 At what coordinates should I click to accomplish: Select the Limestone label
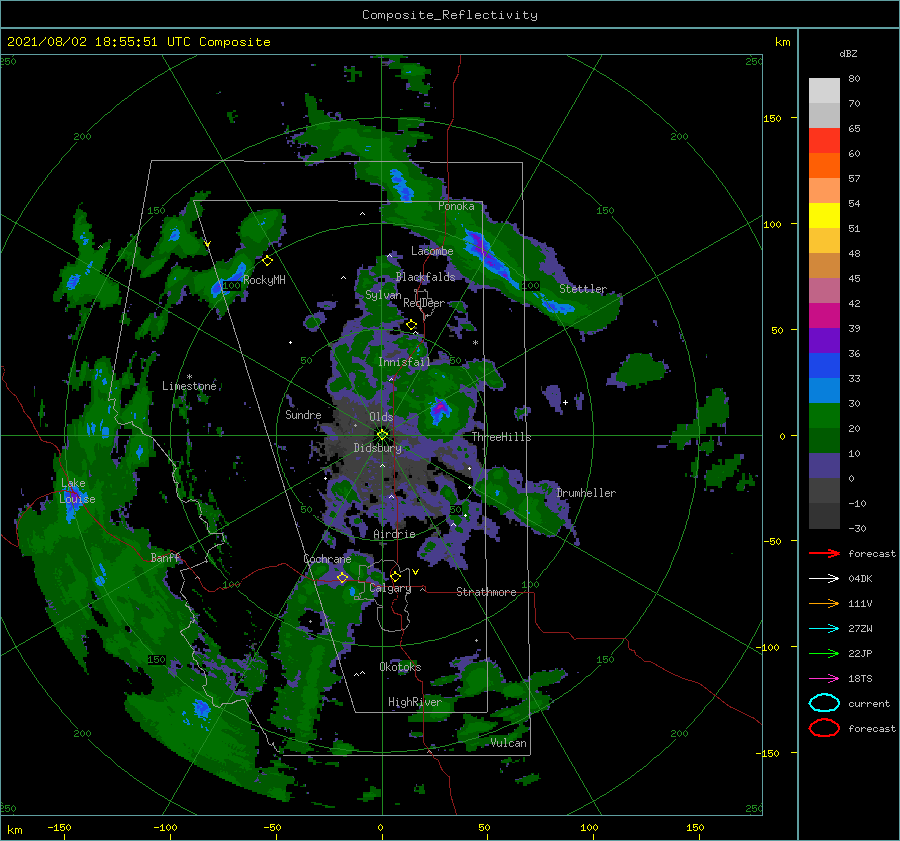pos(189,386)
